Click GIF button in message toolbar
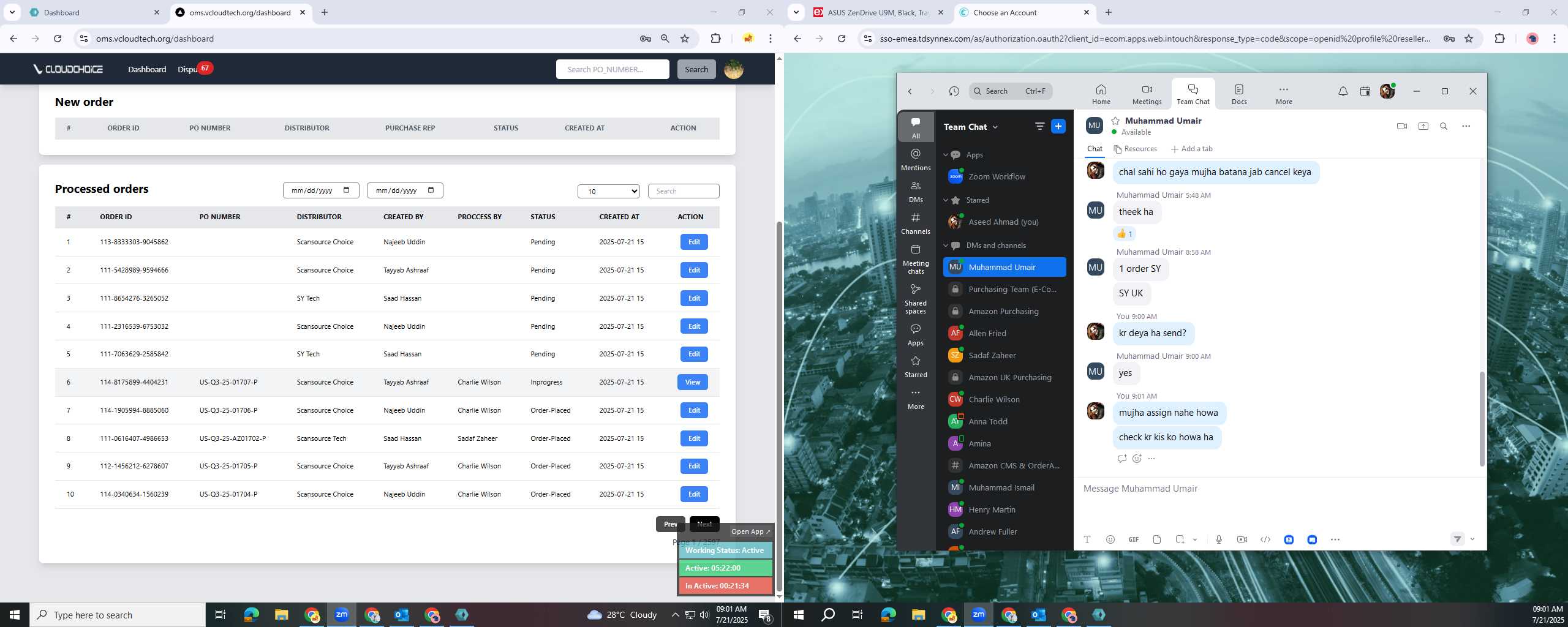The width and height of the screenshot is (1568, 627). (x=1133, y=539)
